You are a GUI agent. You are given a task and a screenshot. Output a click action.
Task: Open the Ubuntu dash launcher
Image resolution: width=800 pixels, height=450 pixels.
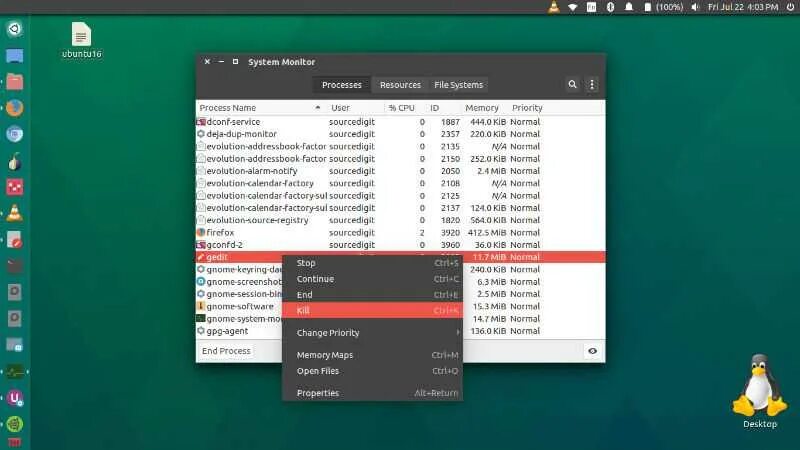(14, 29)
